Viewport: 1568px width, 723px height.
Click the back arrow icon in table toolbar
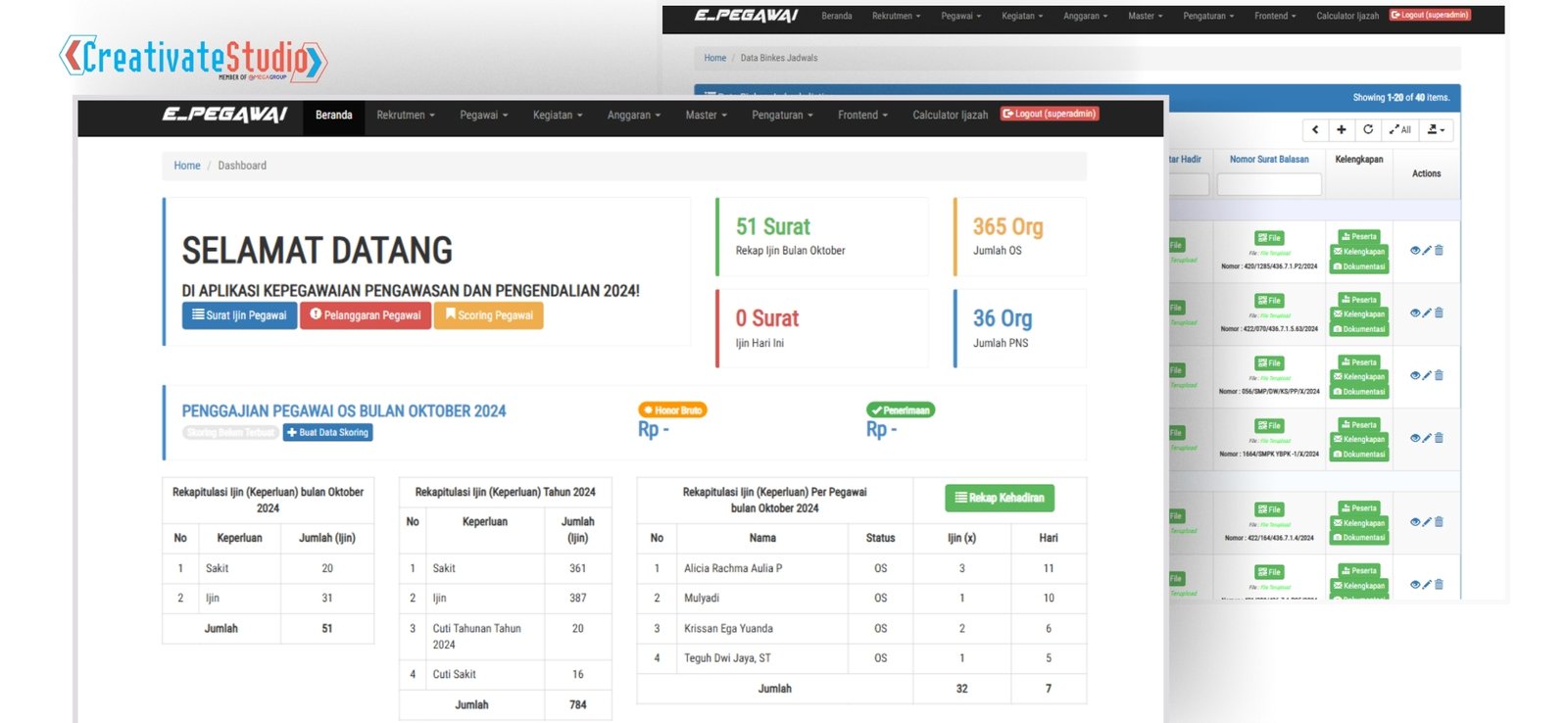1315,129
